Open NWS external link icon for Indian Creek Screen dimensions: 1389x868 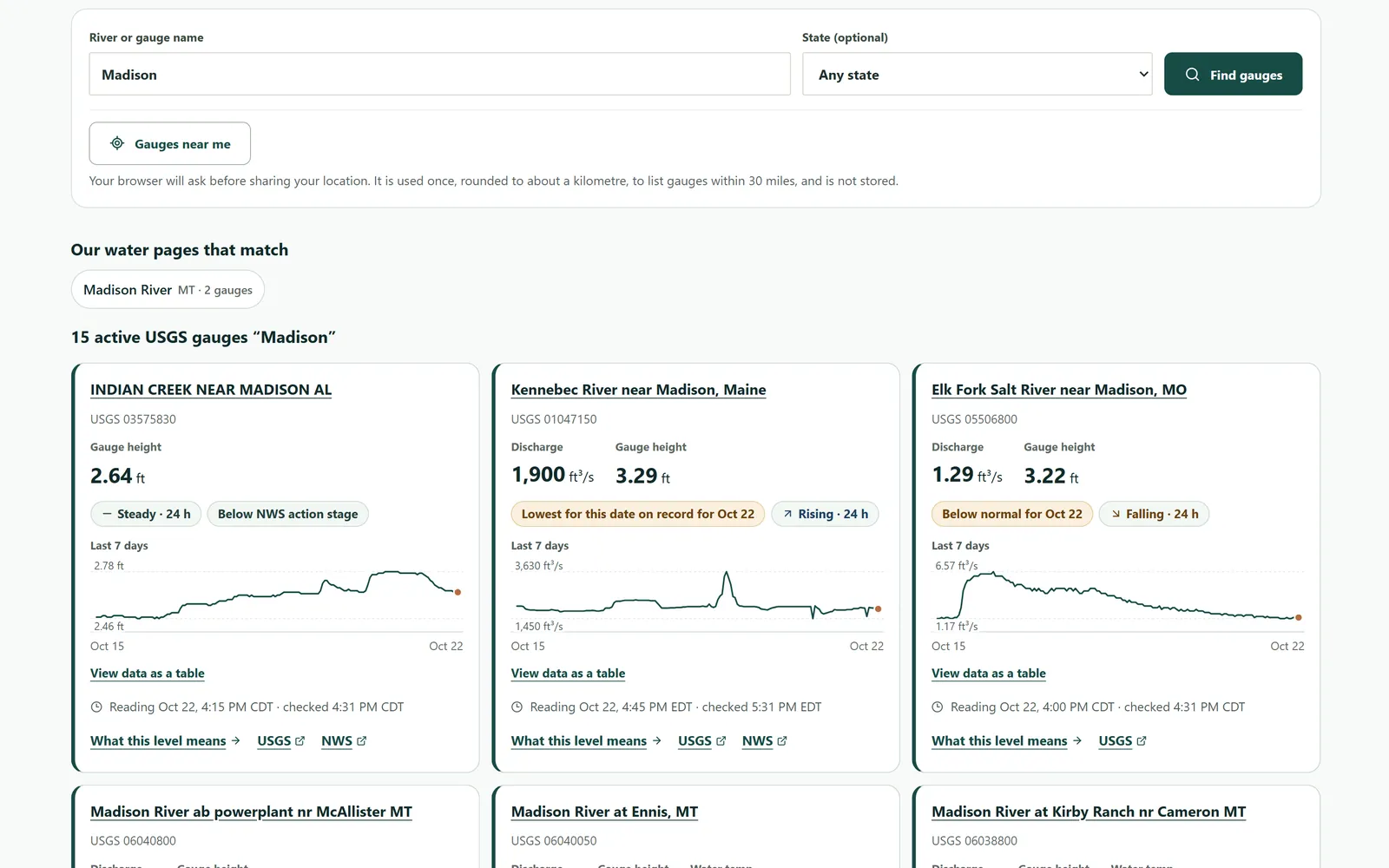pyautogui.click(x=362, y=741)
